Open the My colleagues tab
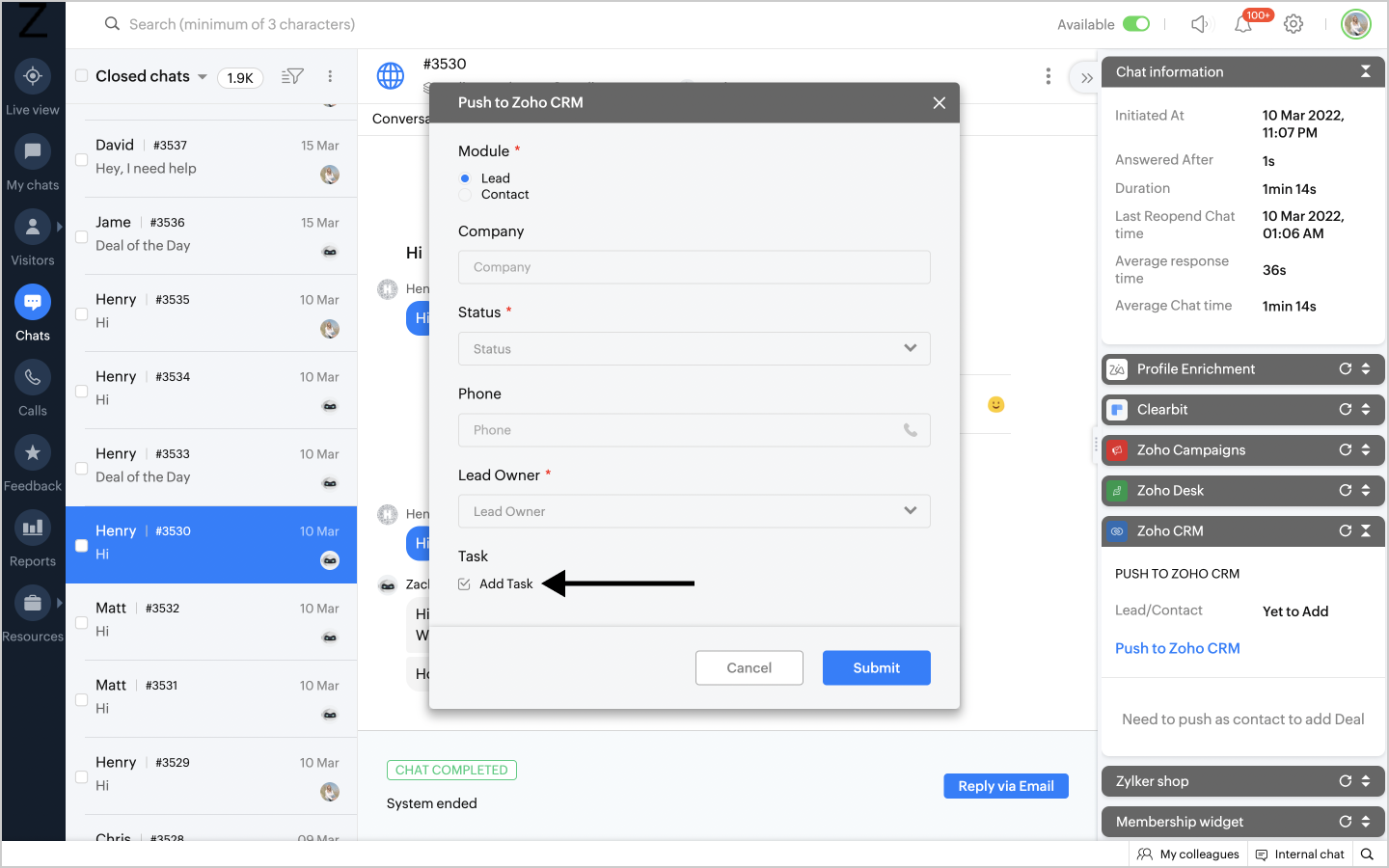 tap(1188, 854)
